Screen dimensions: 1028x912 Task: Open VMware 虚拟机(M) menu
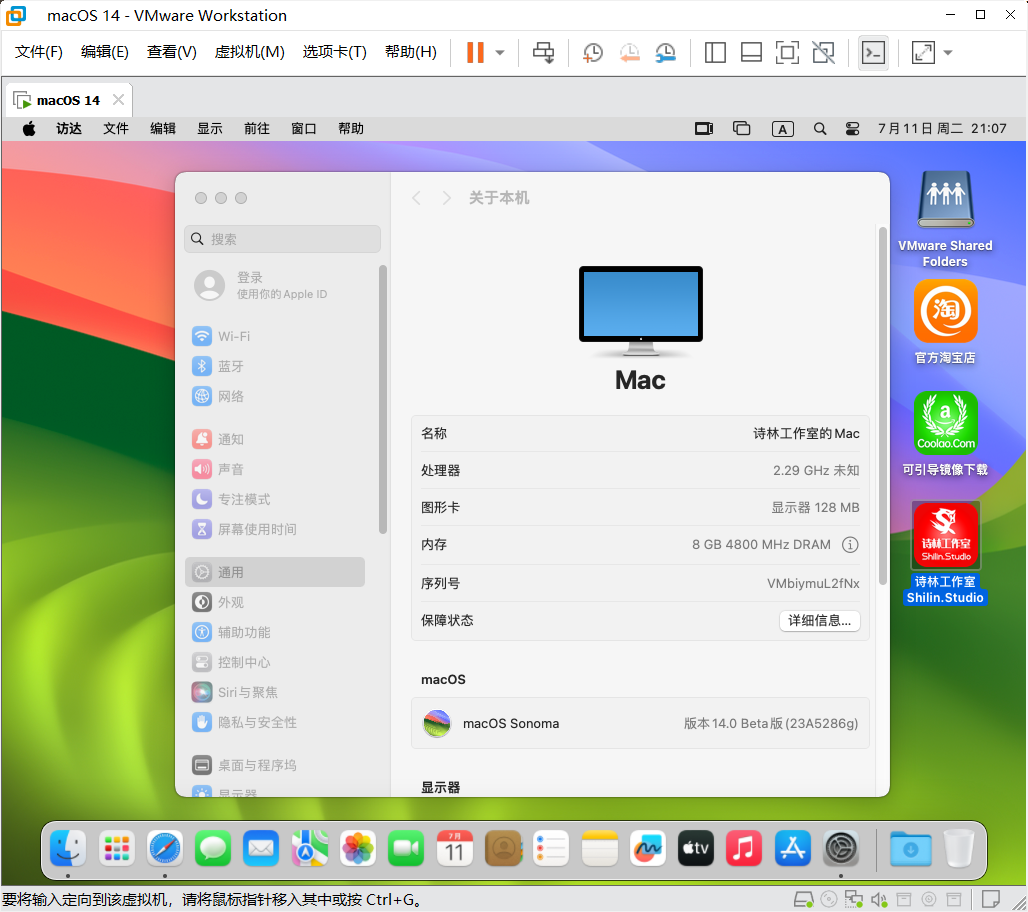250,52
